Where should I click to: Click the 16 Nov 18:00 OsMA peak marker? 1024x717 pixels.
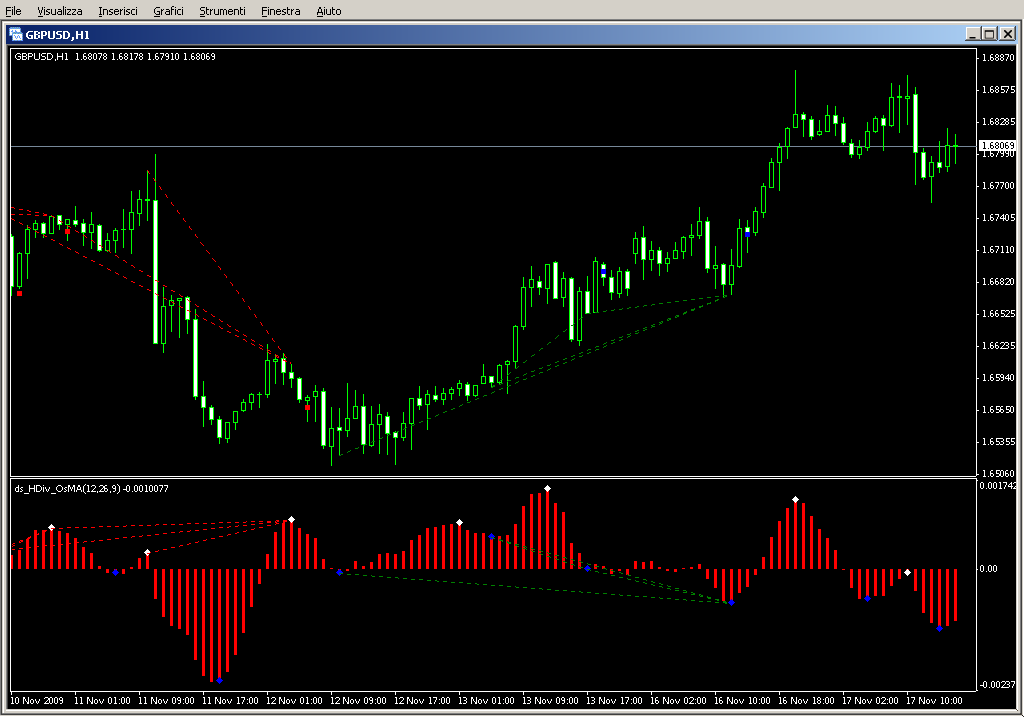795,500
